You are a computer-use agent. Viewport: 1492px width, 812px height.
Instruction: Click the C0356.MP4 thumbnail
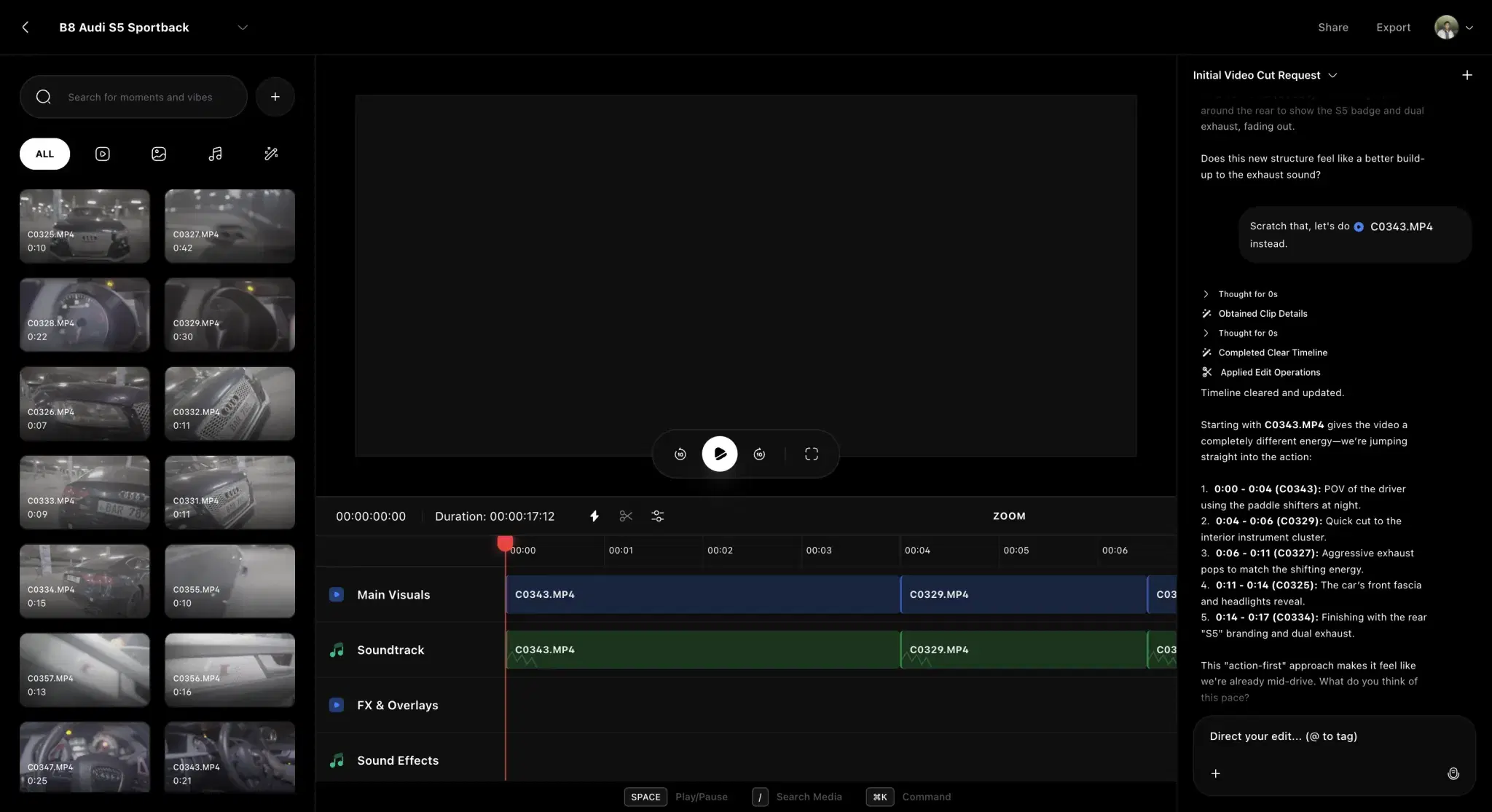click(229, 670)
